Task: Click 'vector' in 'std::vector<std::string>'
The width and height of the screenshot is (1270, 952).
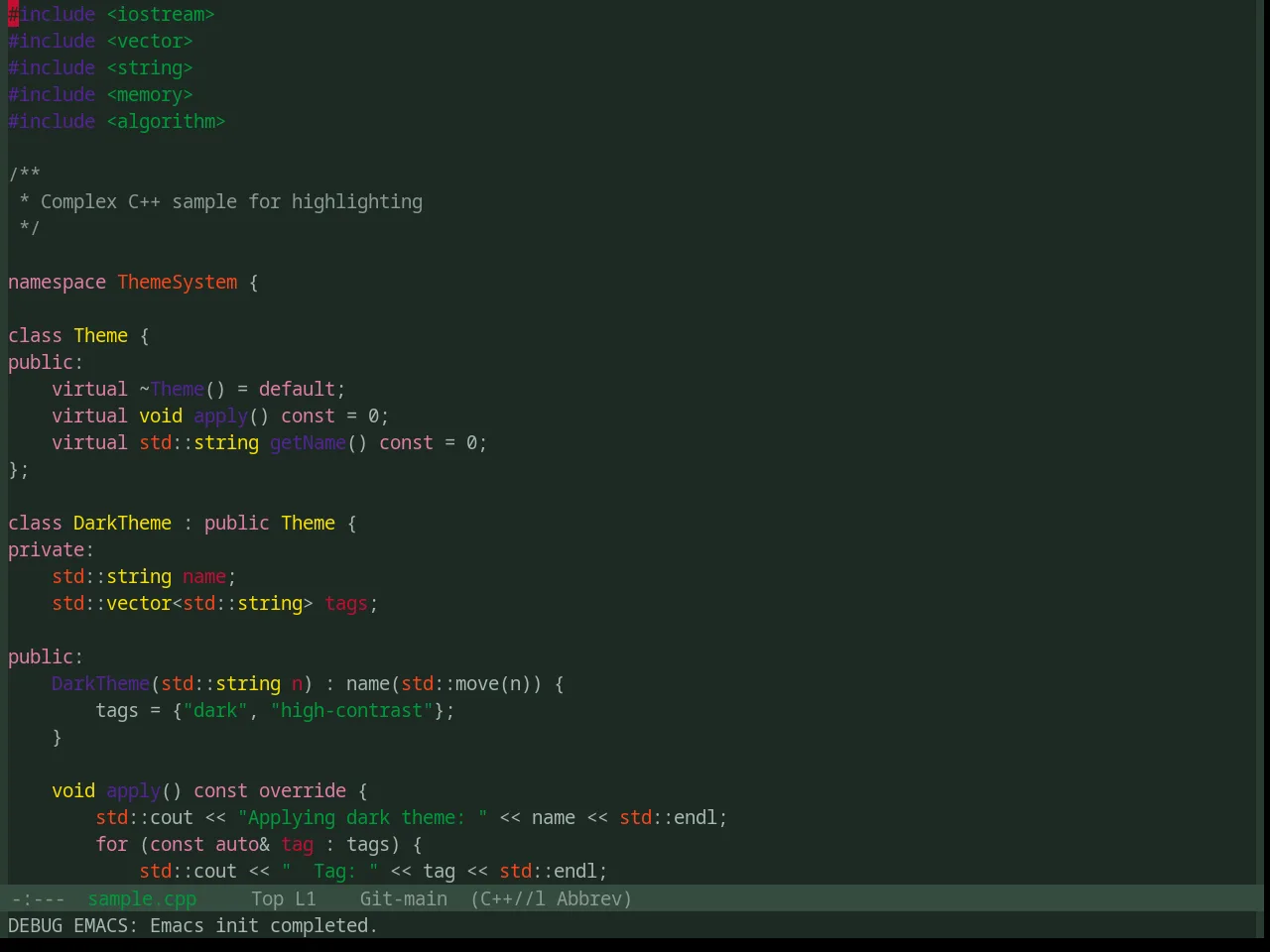Action: tap(139, 604)
